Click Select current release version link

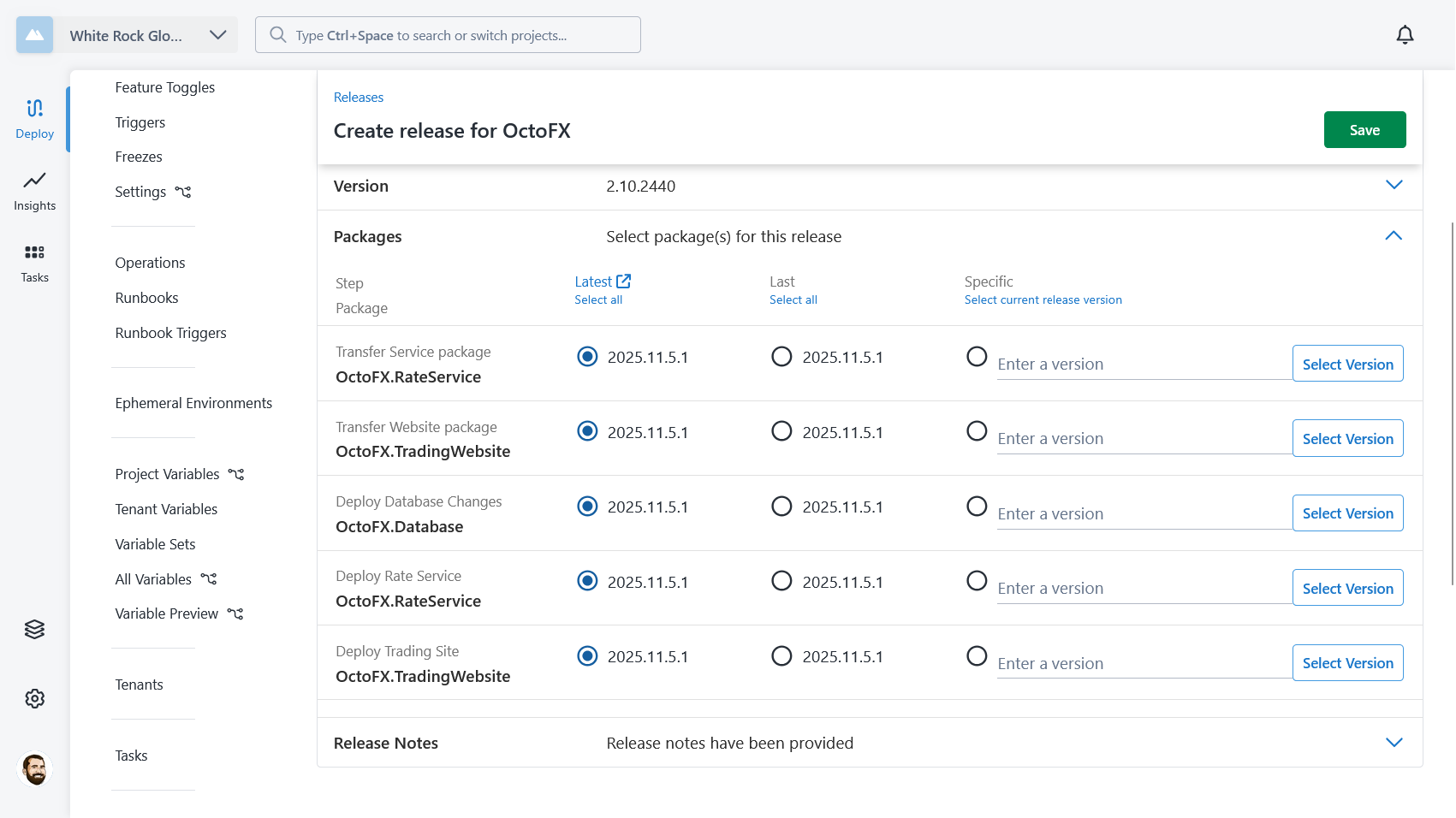click(x=1043, y=300)
